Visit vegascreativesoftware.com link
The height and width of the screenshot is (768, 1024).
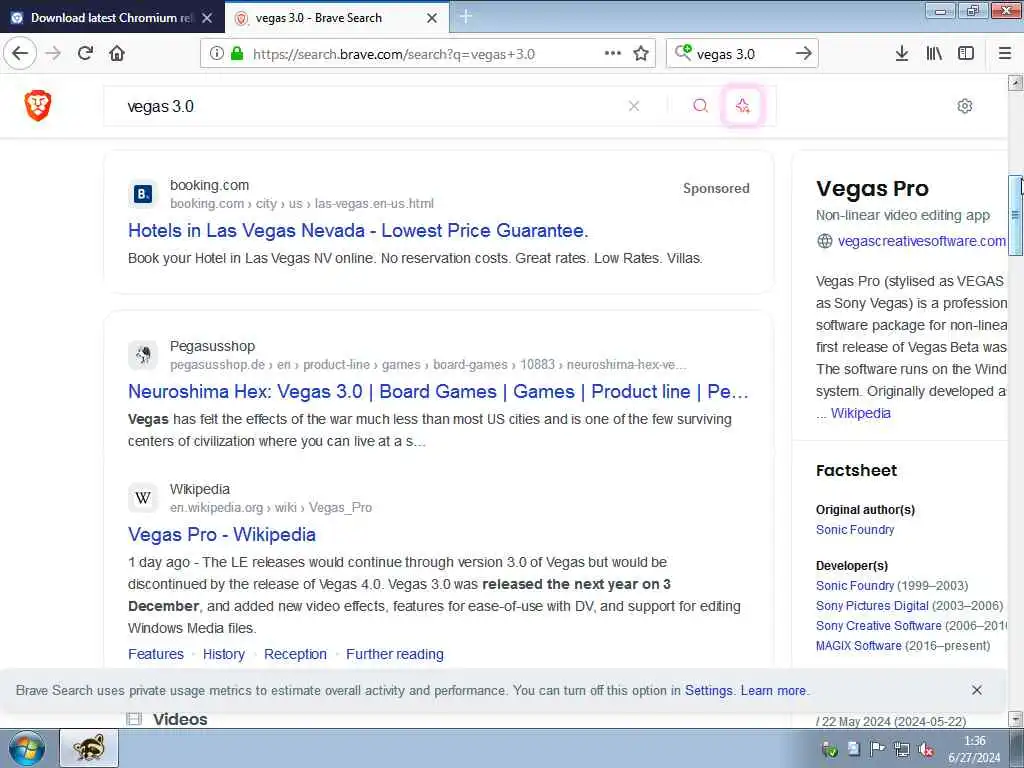pos(921,241)
